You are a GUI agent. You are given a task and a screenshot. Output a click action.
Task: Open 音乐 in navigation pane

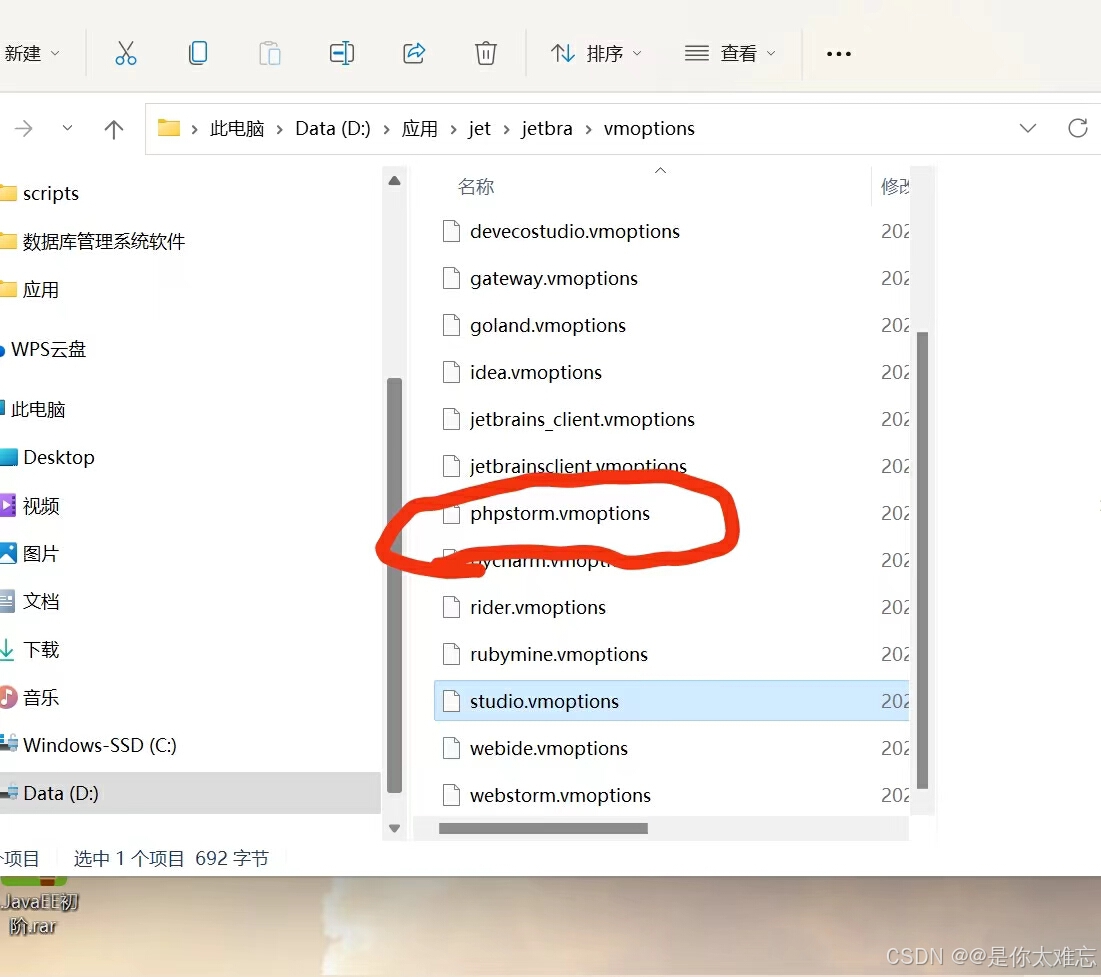[30, 697]
